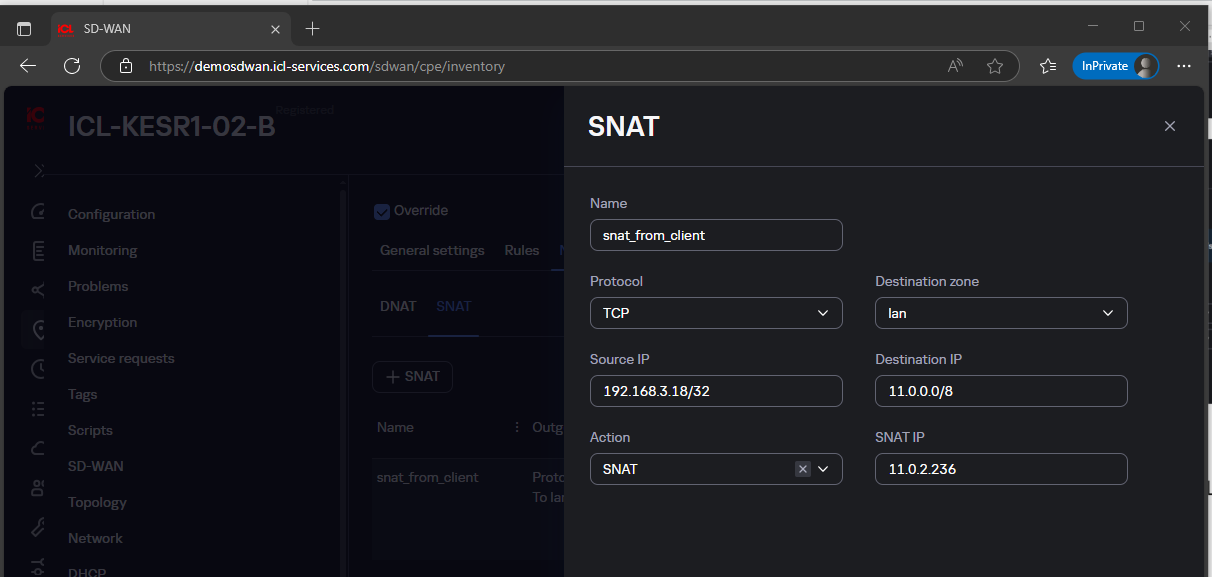Expand the Action dropdown
Screen dimensions: 1212x577
(824, 469)
